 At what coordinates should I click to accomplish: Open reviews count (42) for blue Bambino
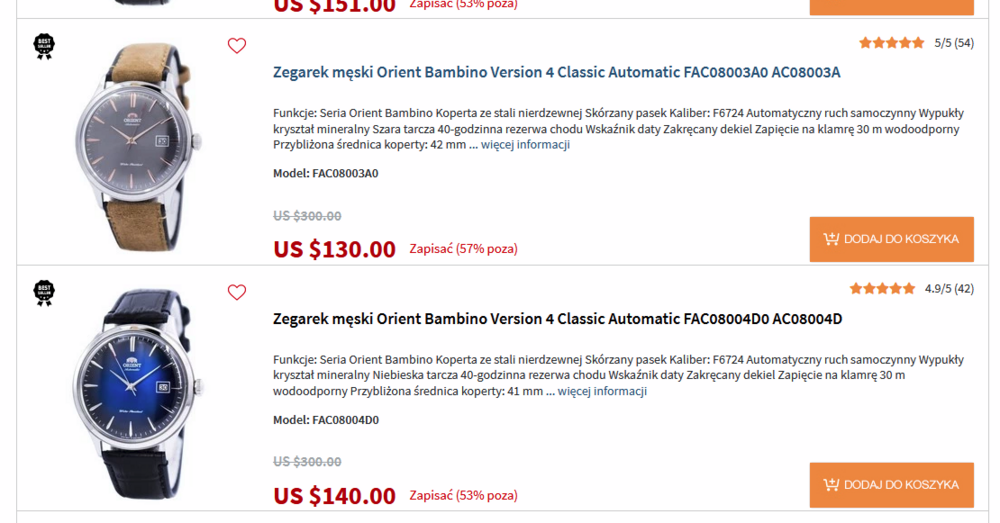click(x=964, y=289)
